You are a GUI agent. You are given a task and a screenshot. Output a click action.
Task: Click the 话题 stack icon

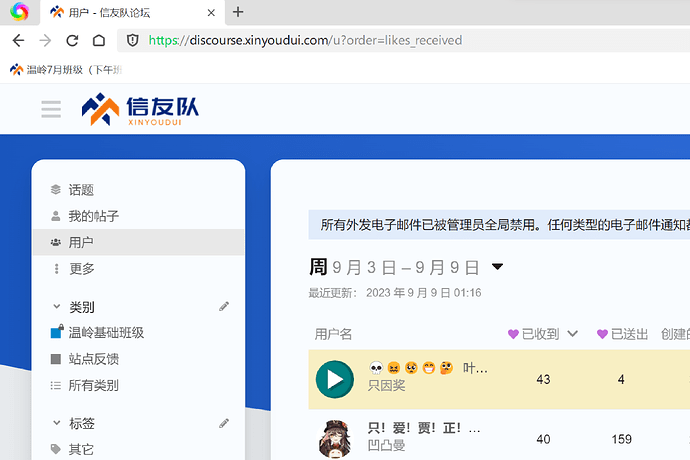click(x=55, y=190)
